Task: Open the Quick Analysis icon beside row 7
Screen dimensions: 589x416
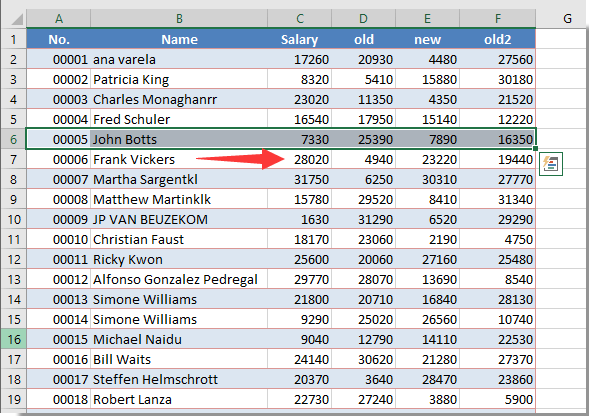Action: [x=551, y=164]
